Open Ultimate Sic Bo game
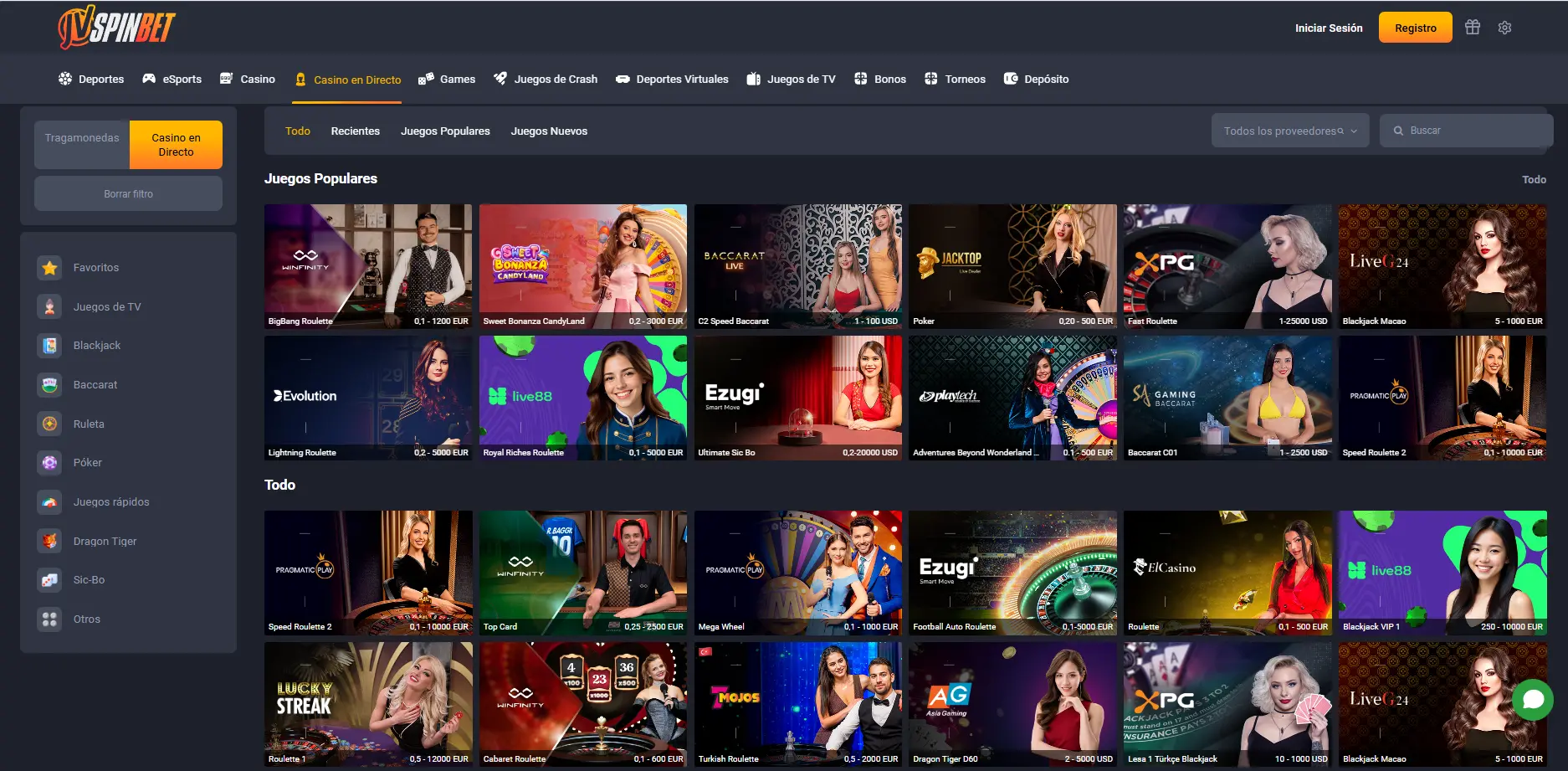 [x=798, y=398]
